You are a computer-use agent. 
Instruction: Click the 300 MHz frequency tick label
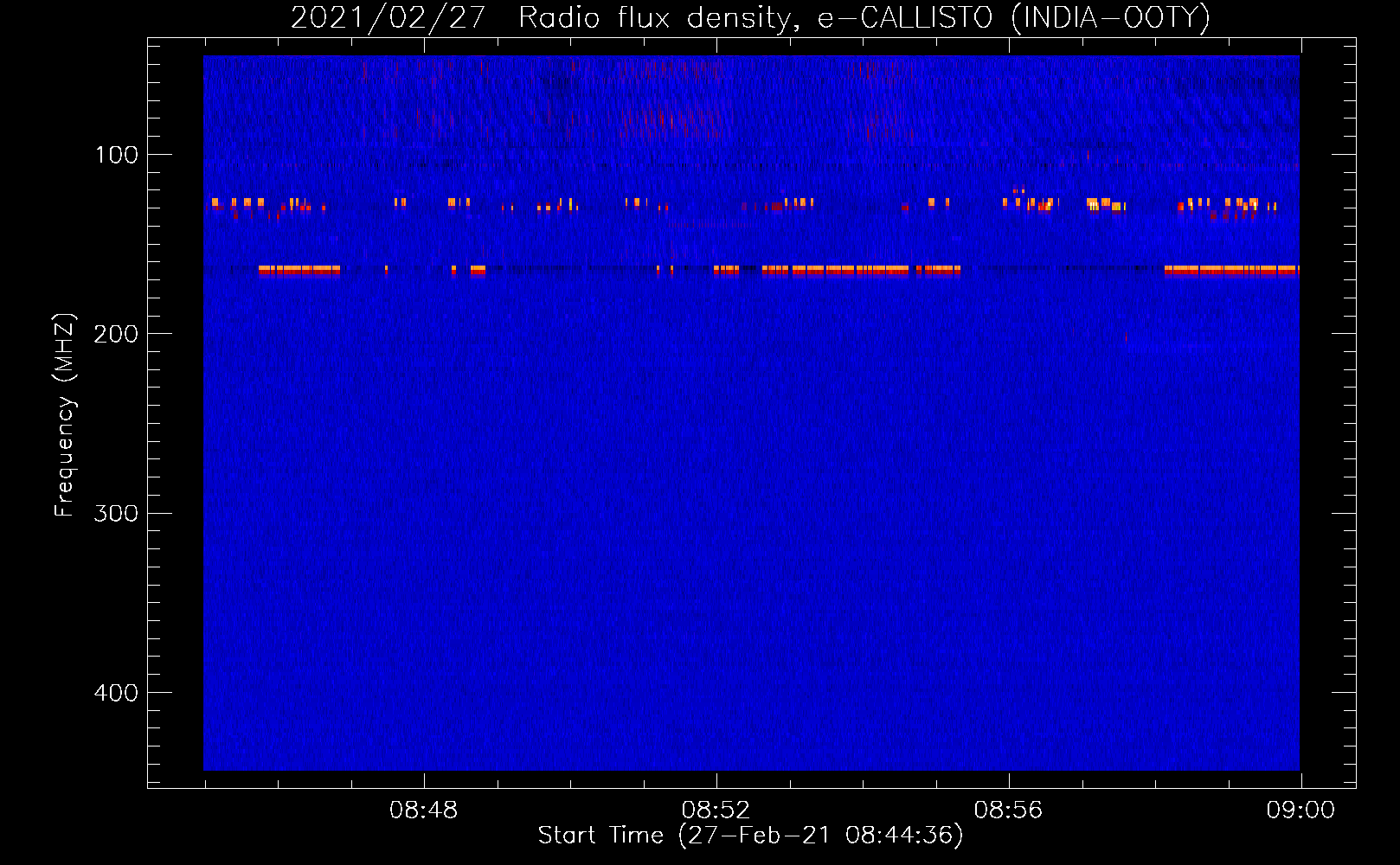coord(116,513)
